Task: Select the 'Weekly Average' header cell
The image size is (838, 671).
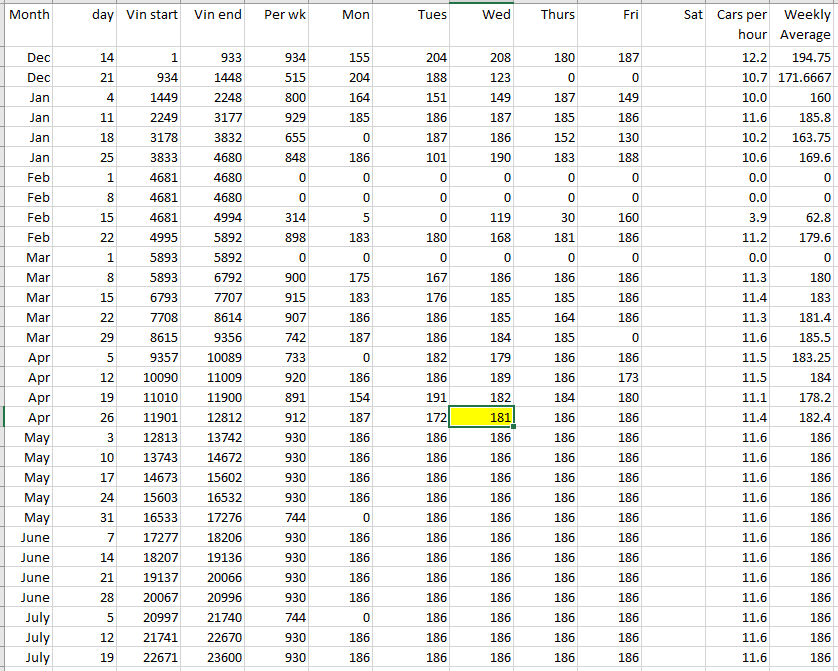Action: point(805,25)
